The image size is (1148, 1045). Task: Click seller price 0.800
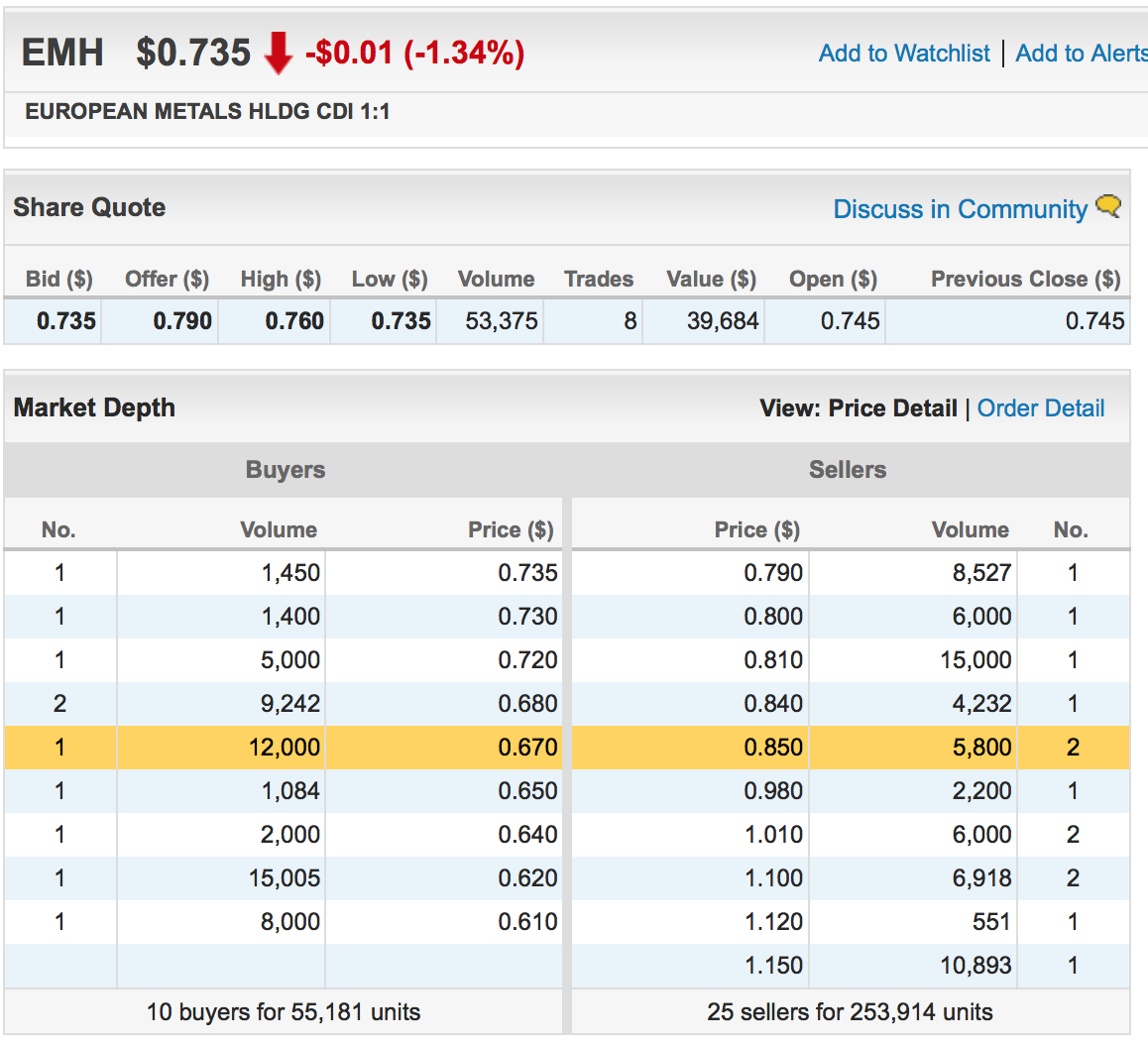click(x=773, y=617)
